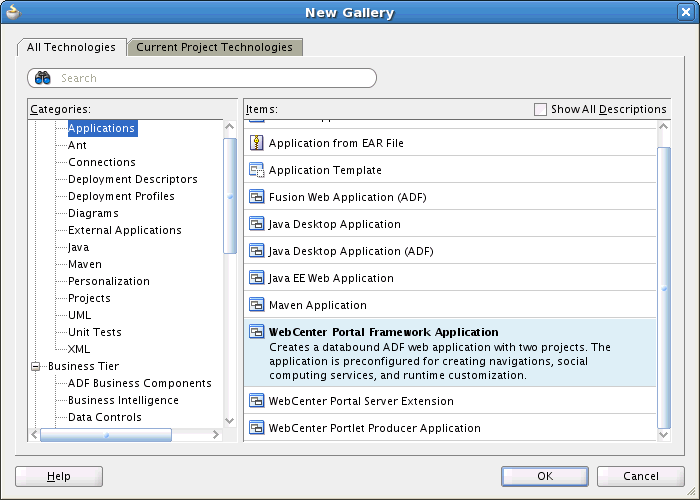Select the Applications category
Viewport: 700px width, 500px height.
[102, 128]
